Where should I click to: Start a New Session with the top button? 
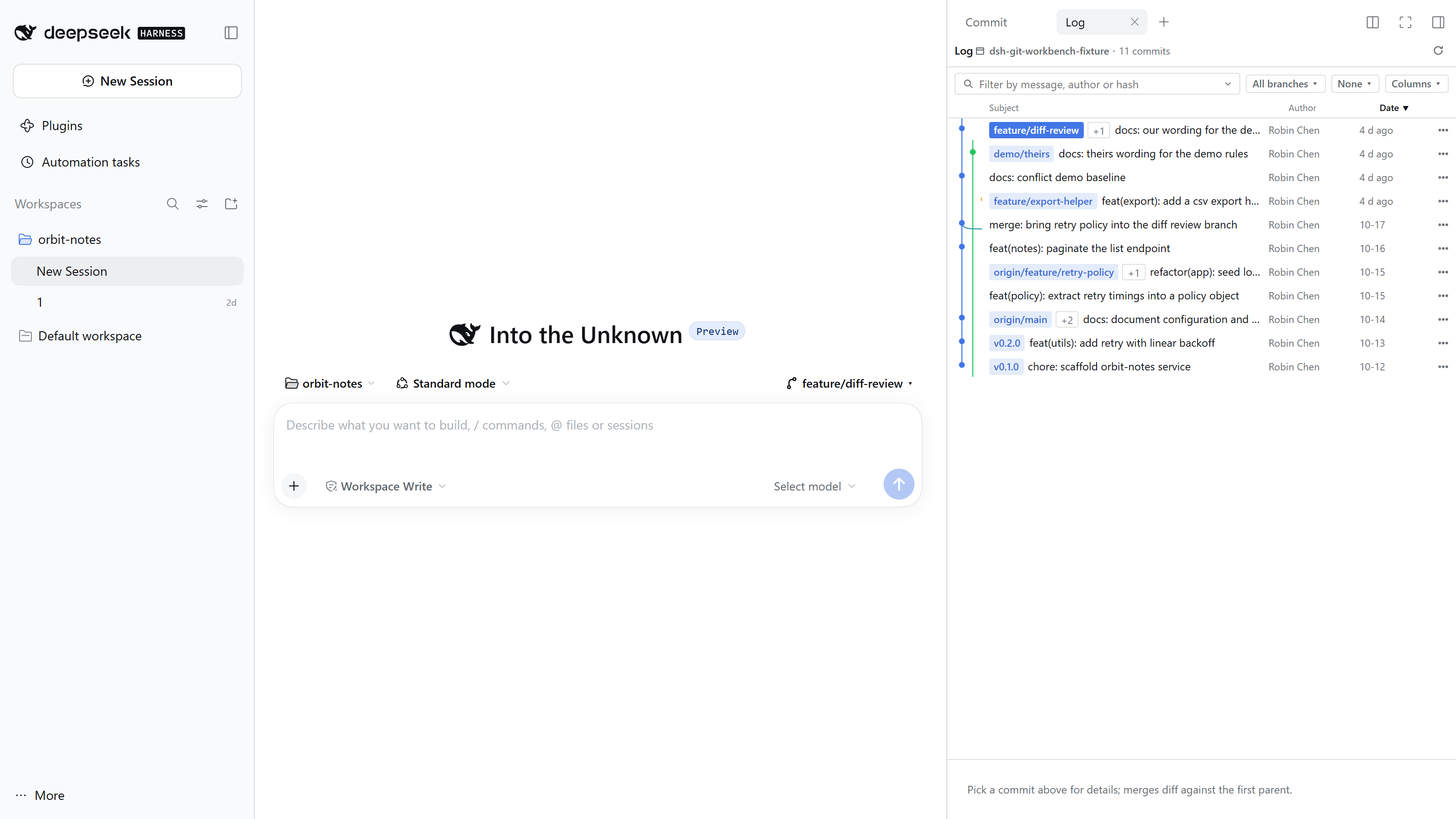click(127, 81)
